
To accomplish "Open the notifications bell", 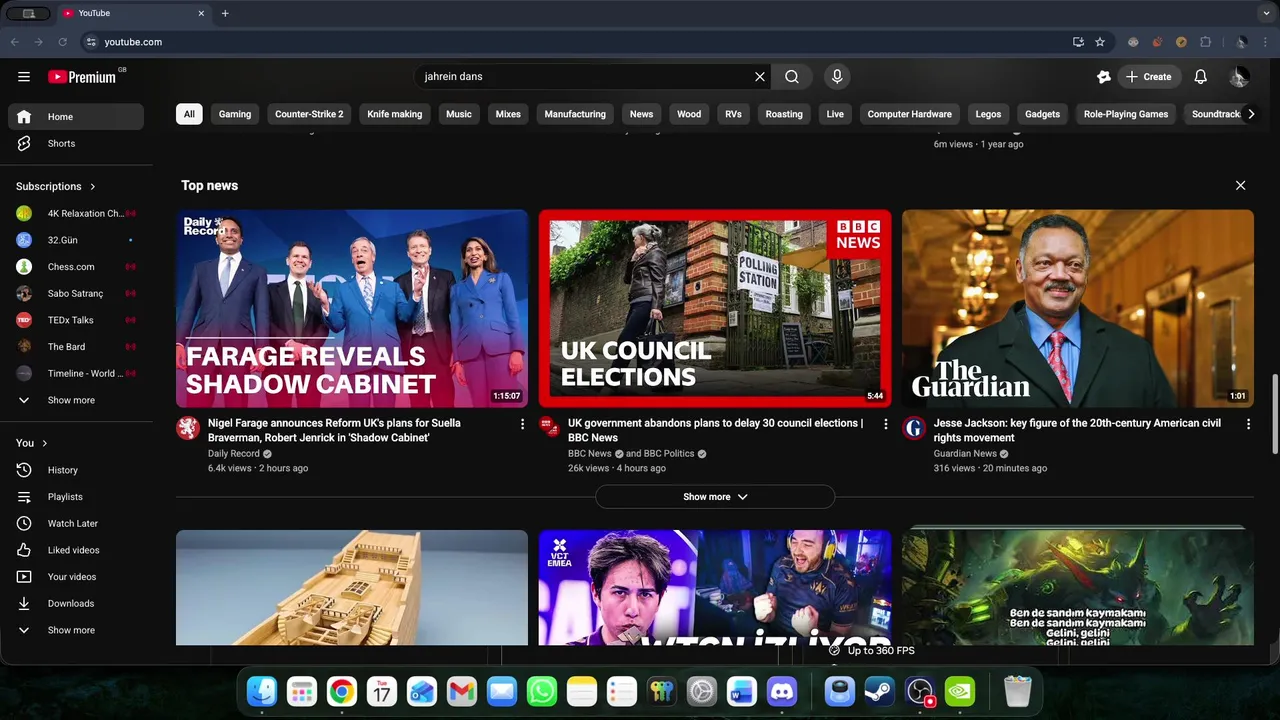I will (x=1201, y=77).
